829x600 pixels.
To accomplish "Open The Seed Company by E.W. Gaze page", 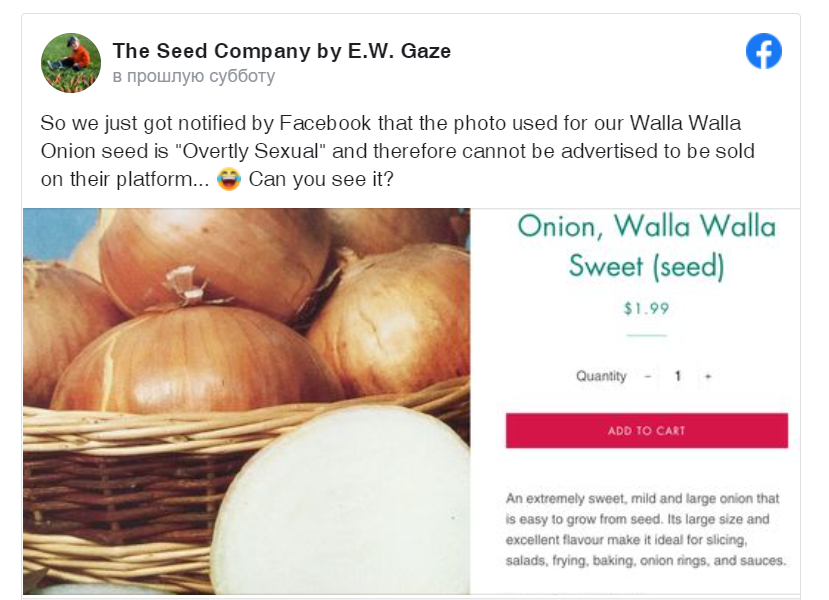I will point(281,51).
